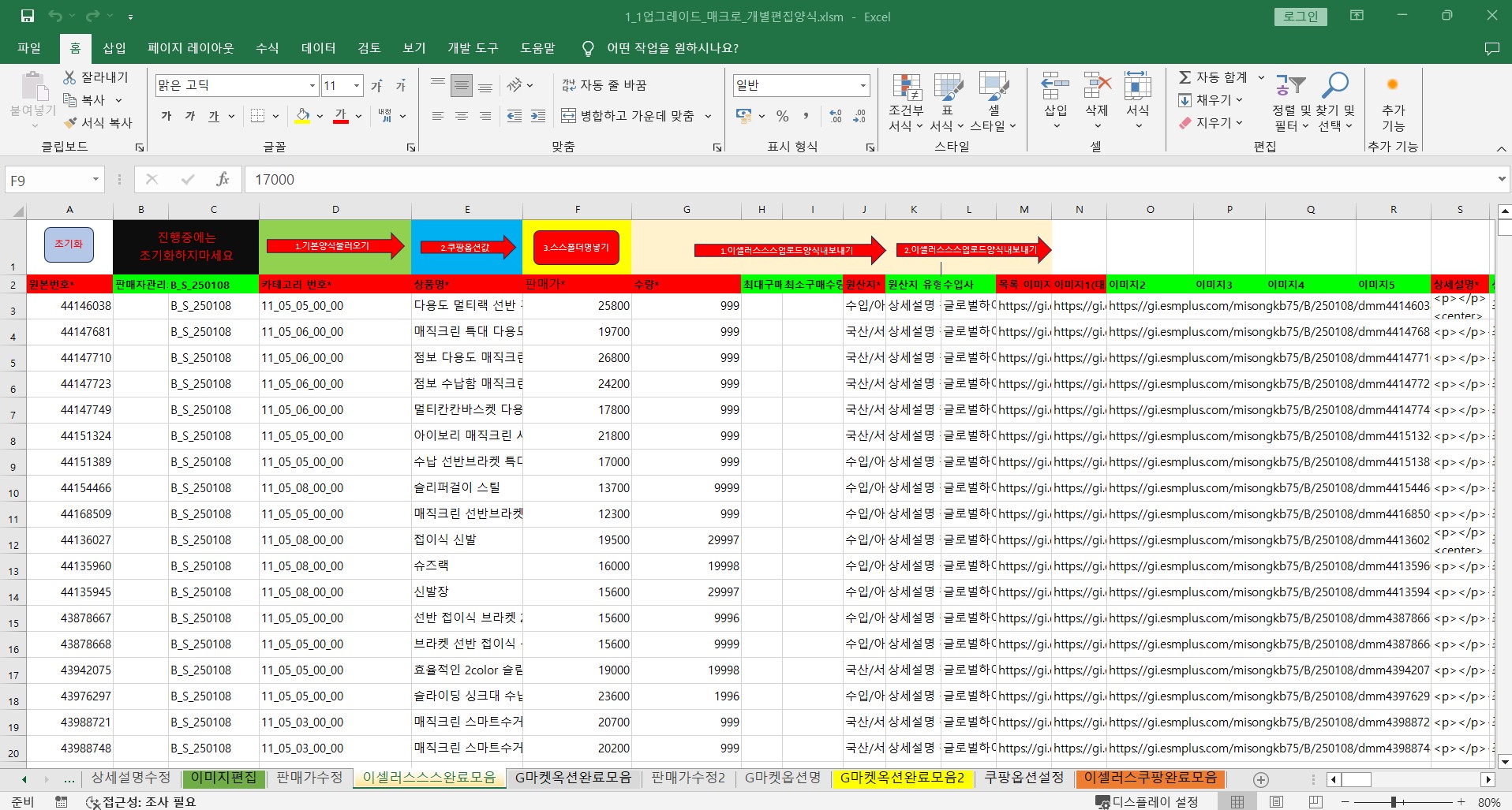
Task: Toggle Wrap Text (자동 줄 바꿈)
Action: point(604,85)
